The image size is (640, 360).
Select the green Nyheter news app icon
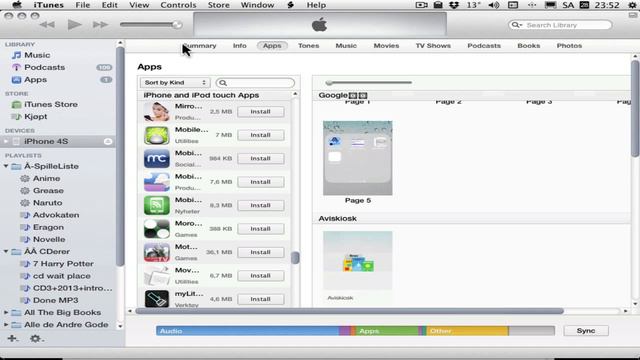point(157,205)
